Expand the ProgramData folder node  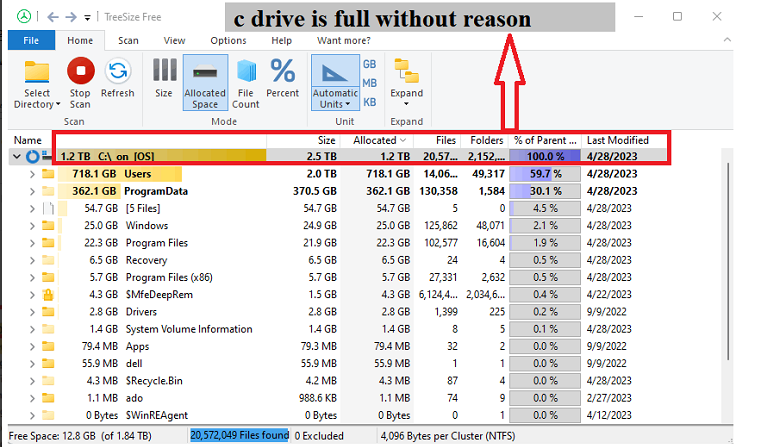point(32,191)
